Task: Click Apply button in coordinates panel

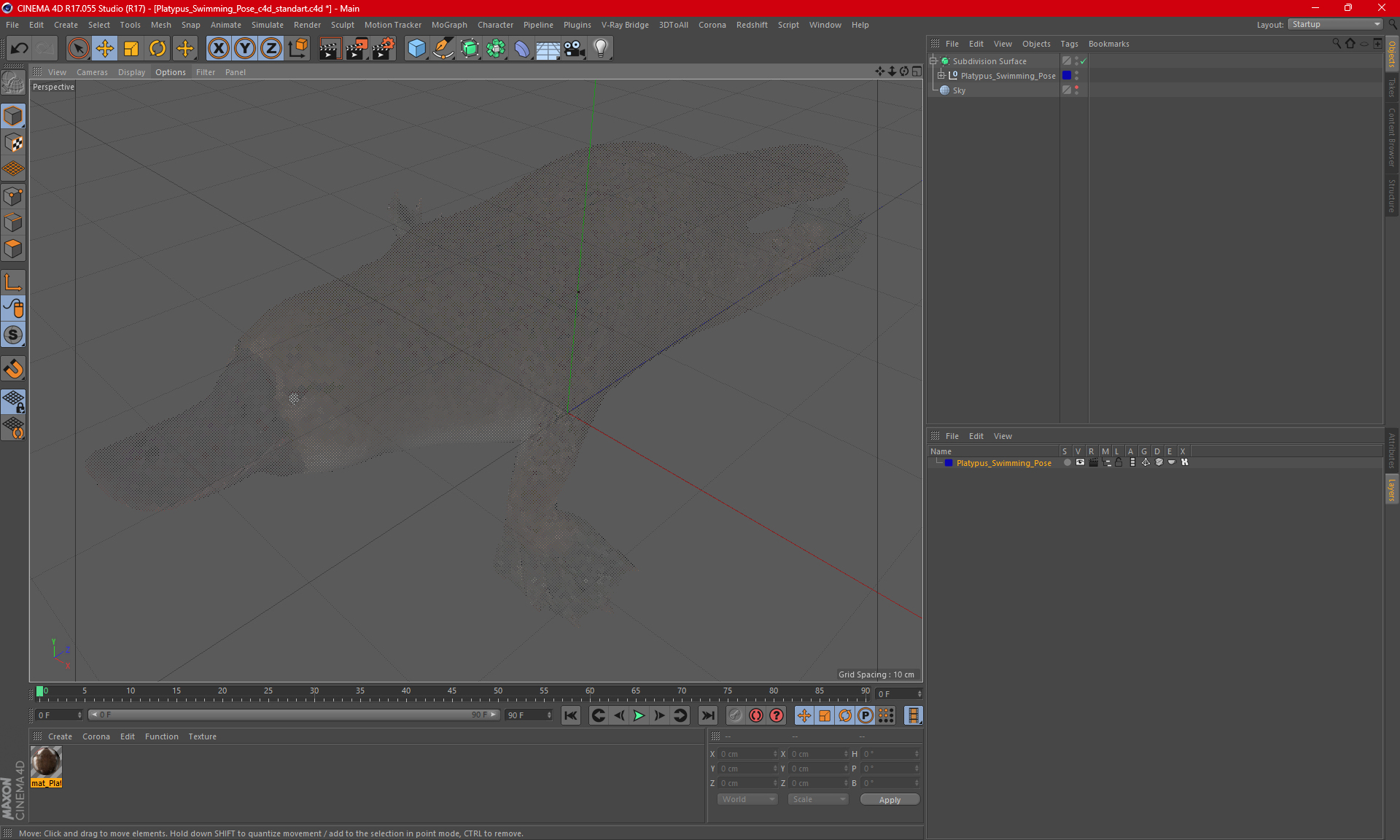Action: point(889,799)
